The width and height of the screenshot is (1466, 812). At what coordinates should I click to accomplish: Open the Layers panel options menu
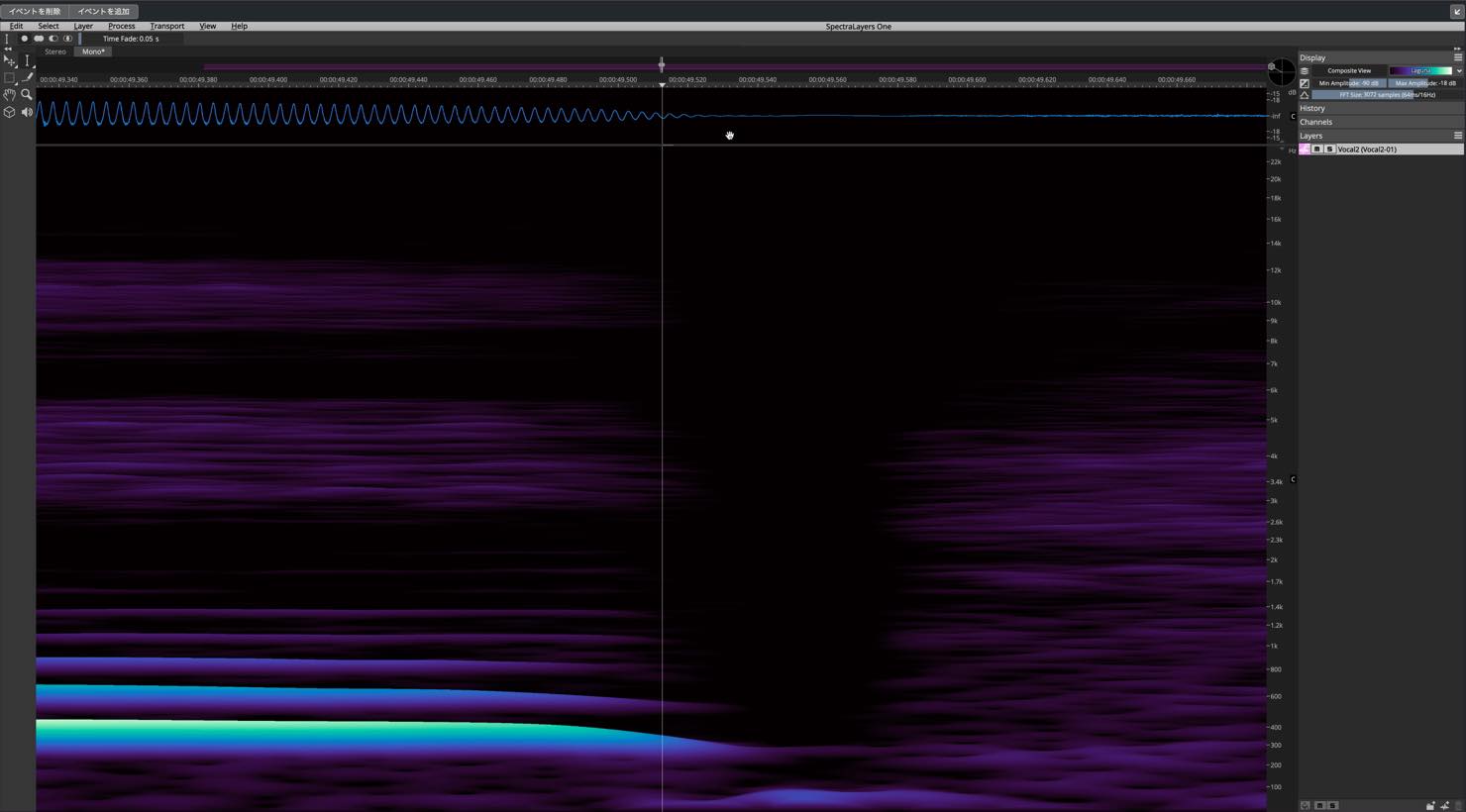click(x=1457, y=136)
